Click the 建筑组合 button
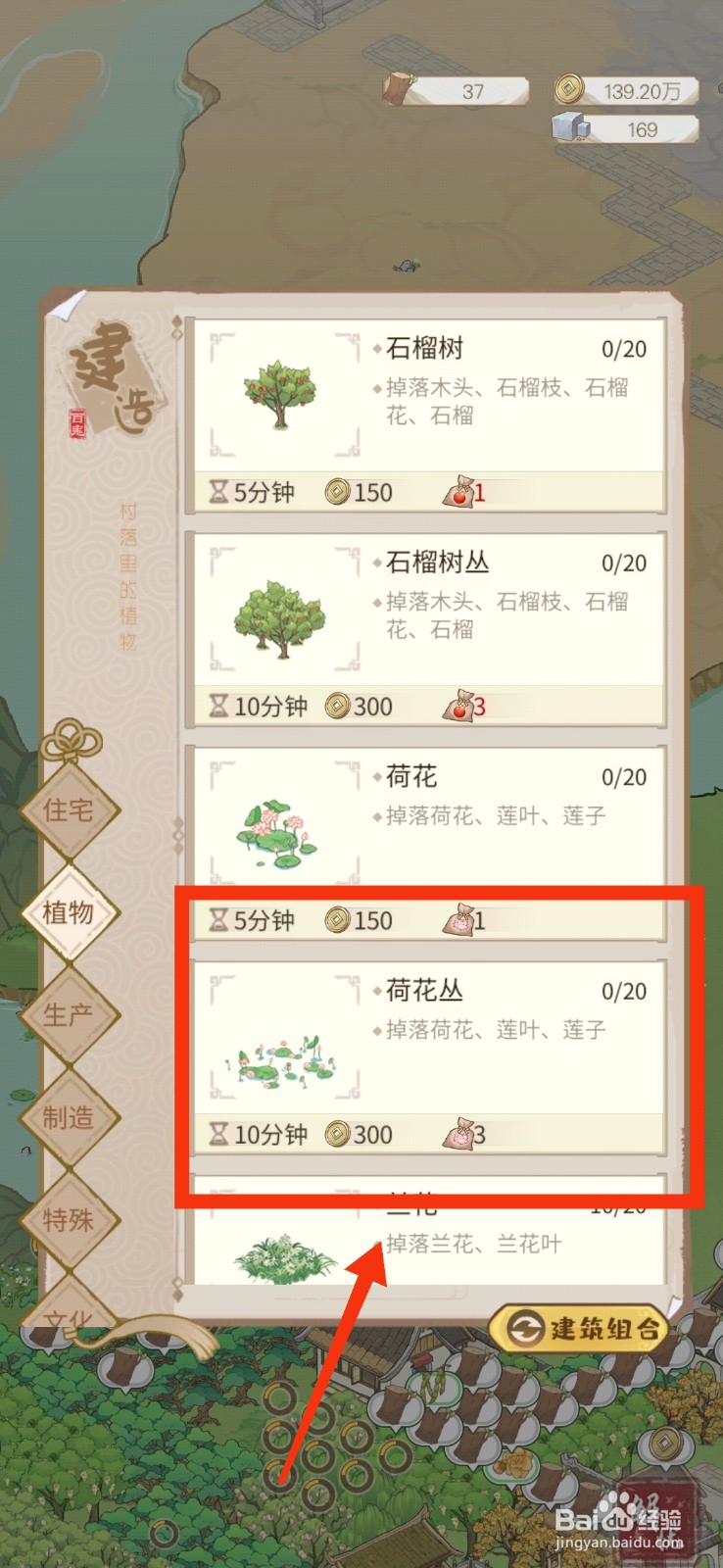723x1568 pixels. pos(580,1329)
